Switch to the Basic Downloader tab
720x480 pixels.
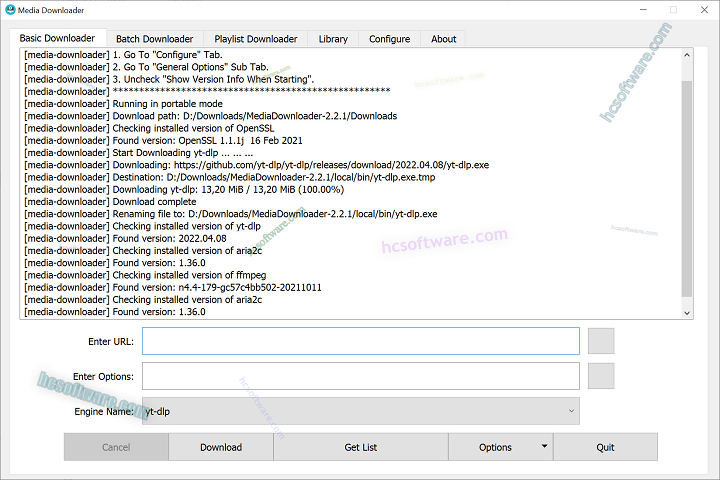pyautogui.click(x=57, y=38)
